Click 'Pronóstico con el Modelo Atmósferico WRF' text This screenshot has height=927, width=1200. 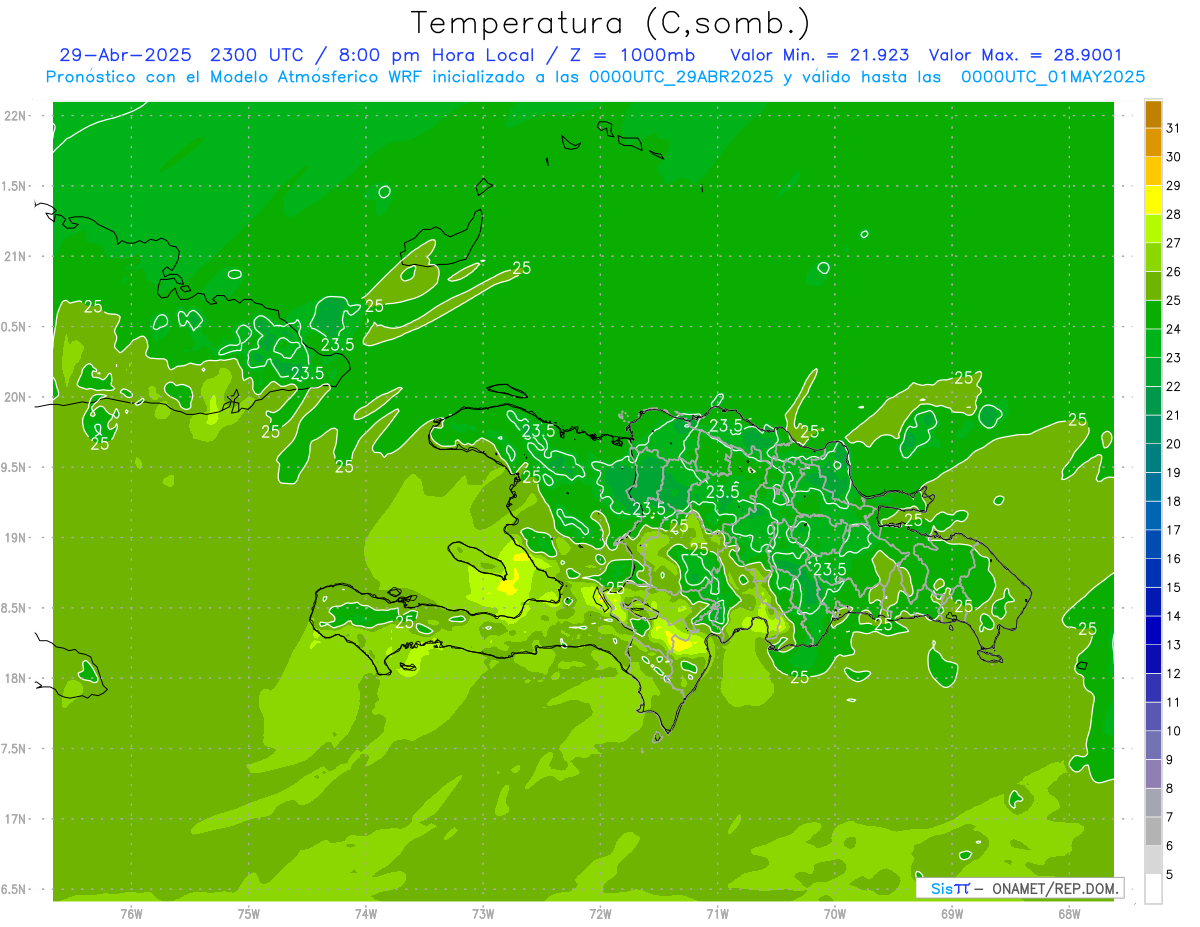pos(235,77)
